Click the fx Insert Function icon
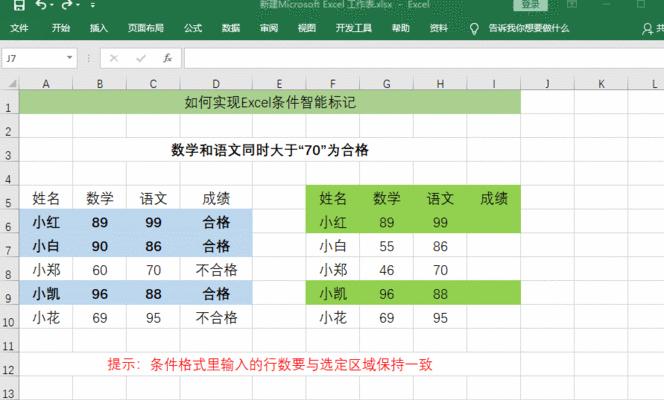664x400 pixels. click(x=167, y=58)
